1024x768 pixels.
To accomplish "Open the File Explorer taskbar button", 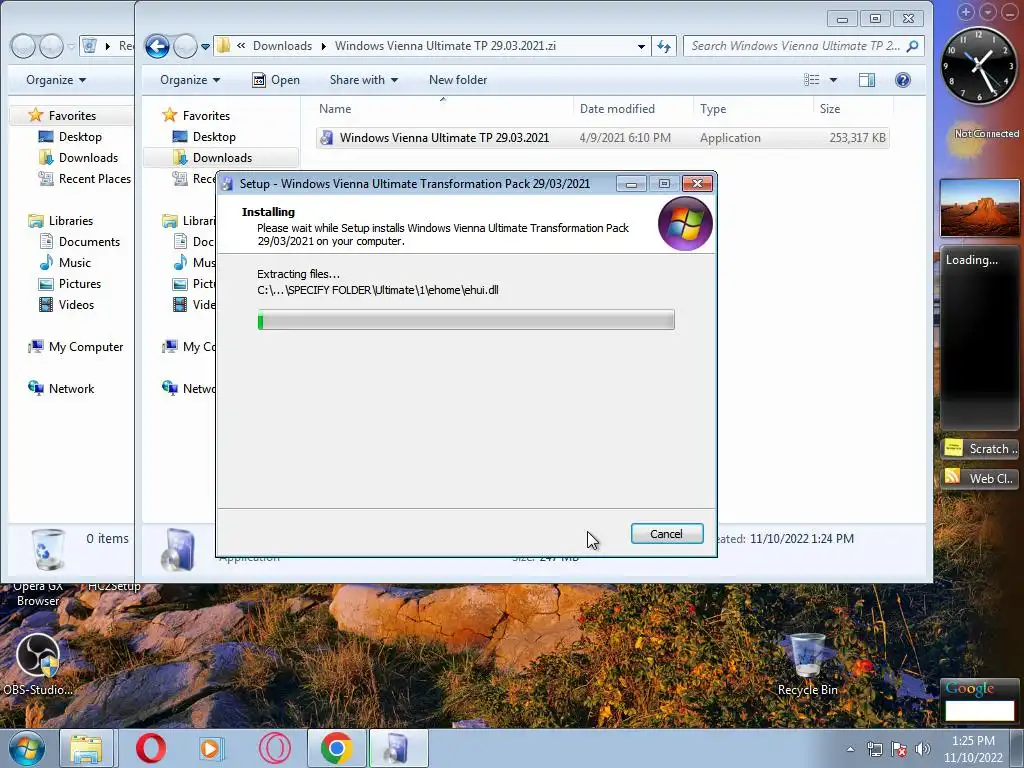I will click(x=86, y=748).
